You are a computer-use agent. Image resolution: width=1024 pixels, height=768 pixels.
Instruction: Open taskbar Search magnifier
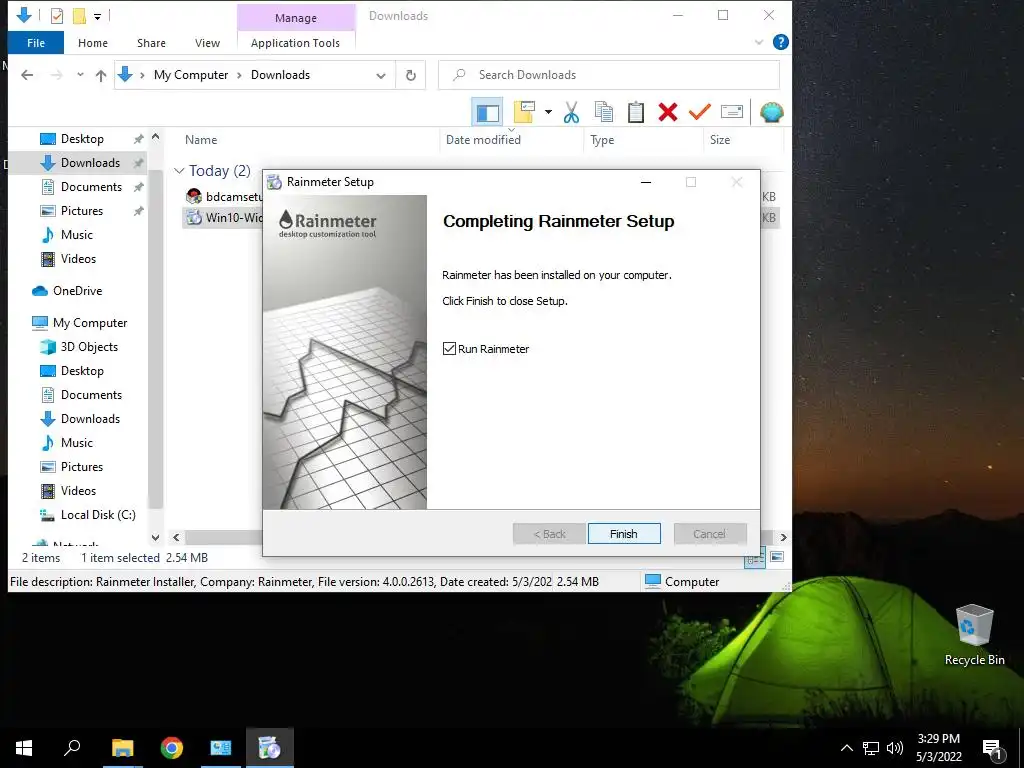pyautogui.click(x=72, y=748)
